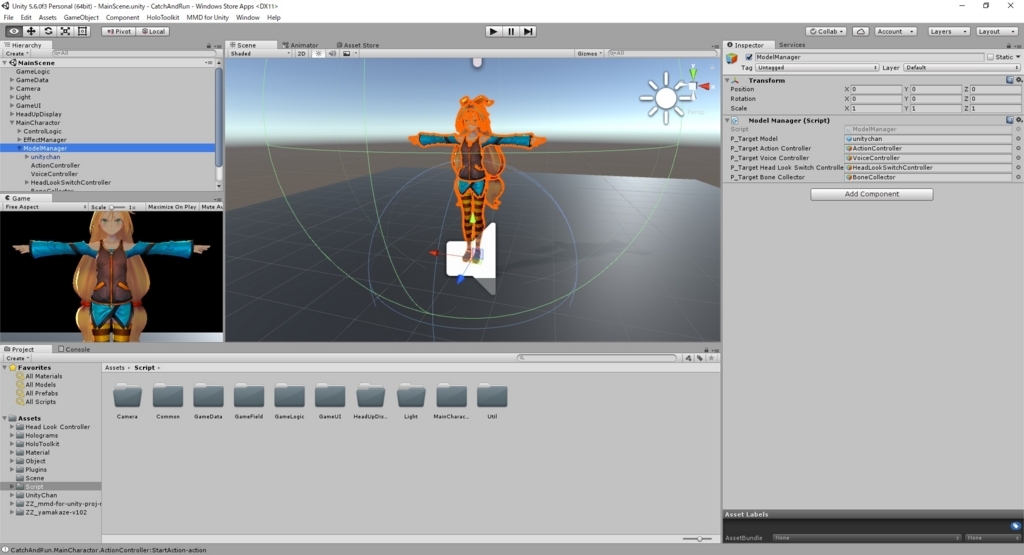Toggle the Hierarchy panel lock icon
1024x555 pixels.
(x=209, y=46)
